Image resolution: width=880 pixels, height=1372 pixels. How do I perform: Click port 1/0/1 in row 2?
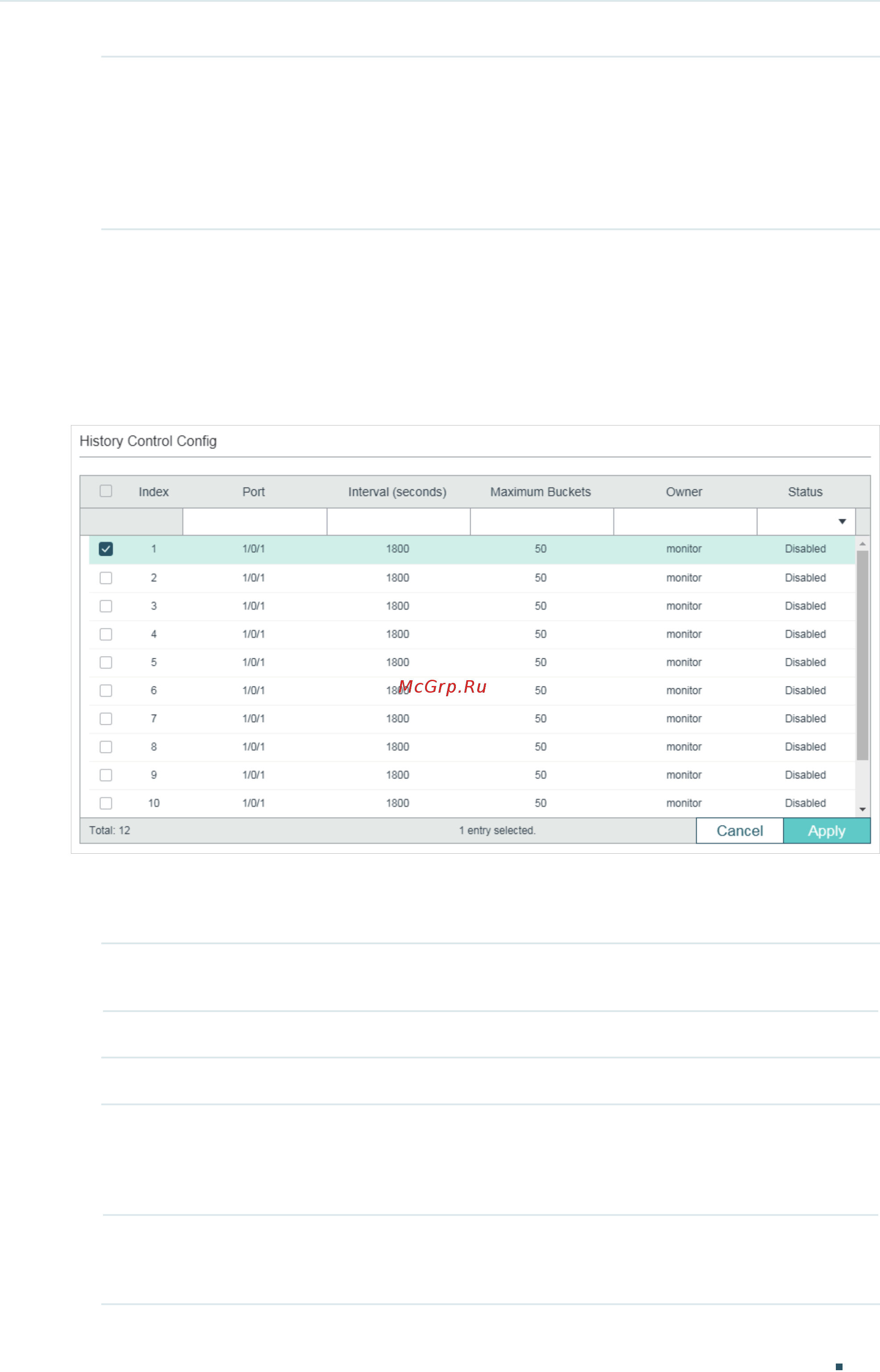point(254,578)
